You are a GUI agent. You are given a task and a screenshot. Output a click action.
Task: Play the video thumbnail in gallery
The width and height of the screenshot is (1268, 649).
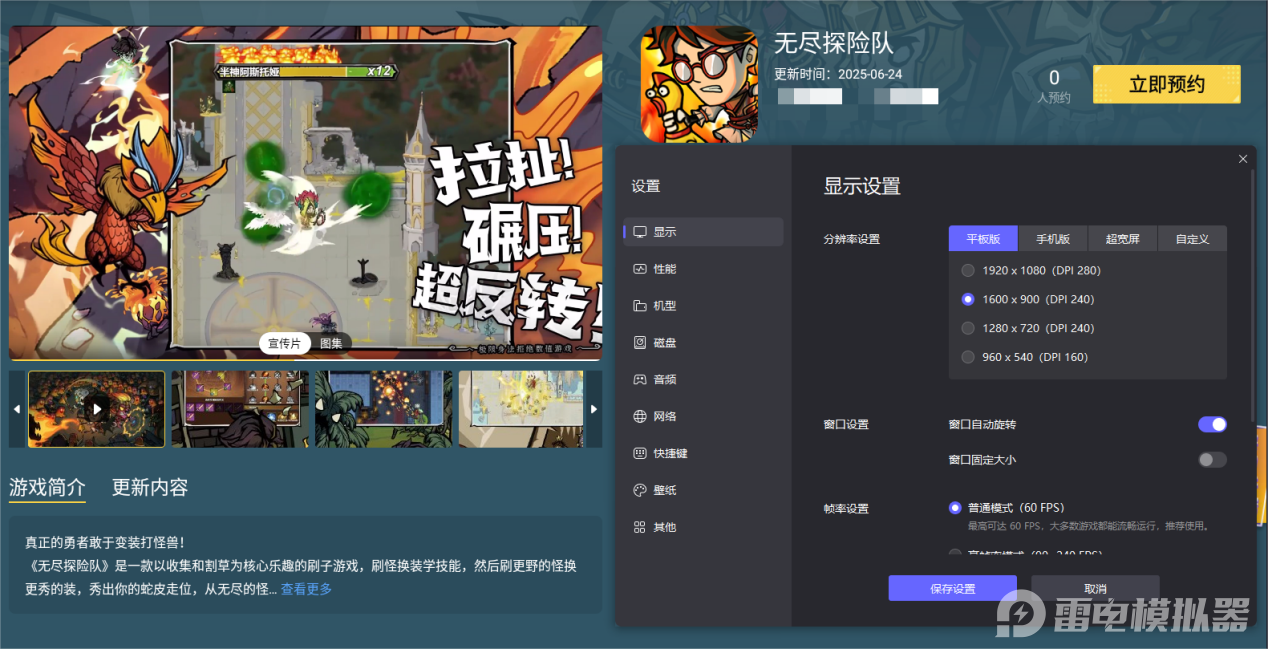point(97,409)
